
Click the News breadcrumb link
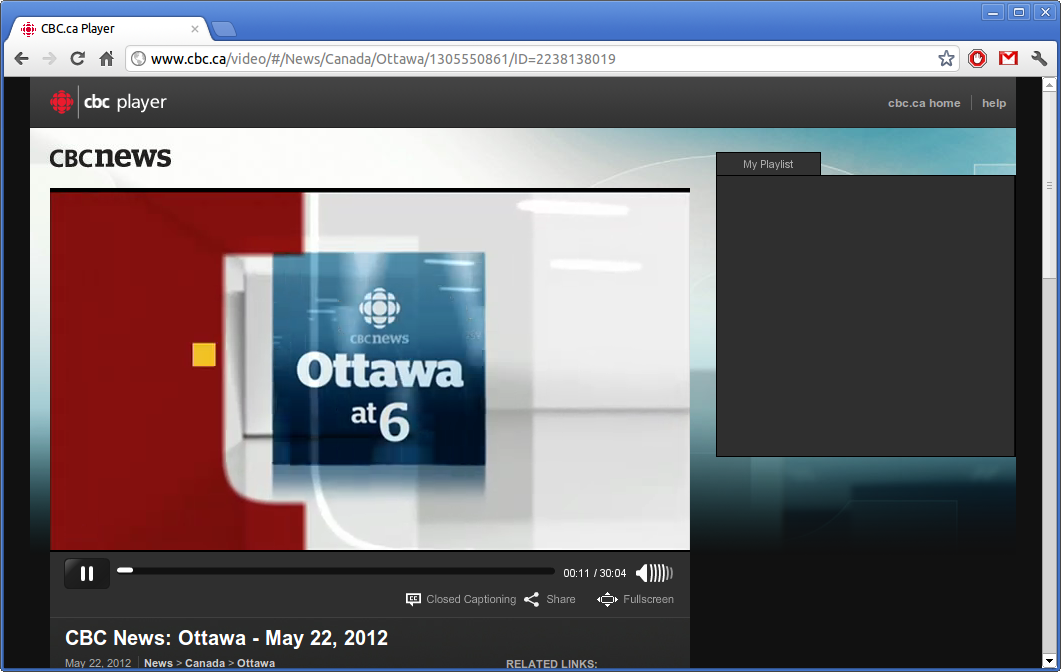click(x=158, y=663)
